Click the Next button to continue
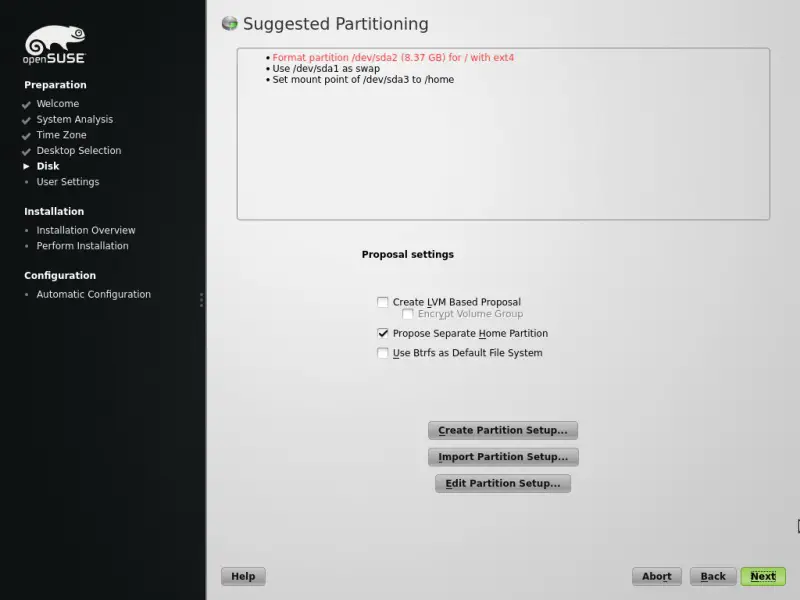800x600 pixels. tap(763, 576)
